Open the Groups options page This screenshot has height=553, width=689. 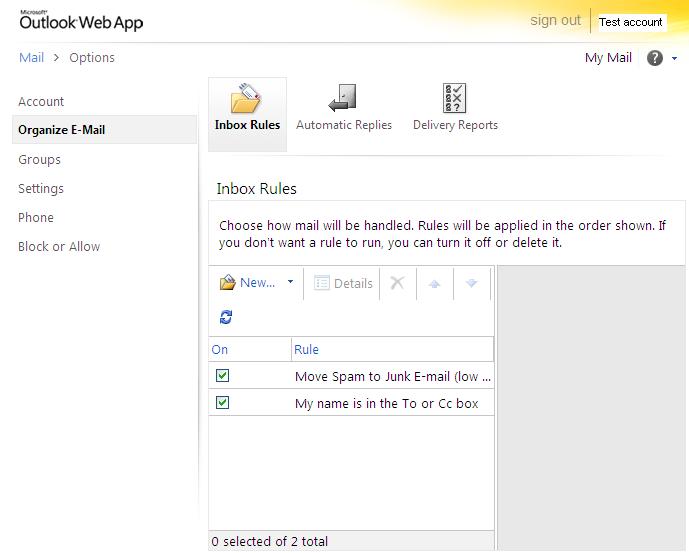[x=39, y=159]
